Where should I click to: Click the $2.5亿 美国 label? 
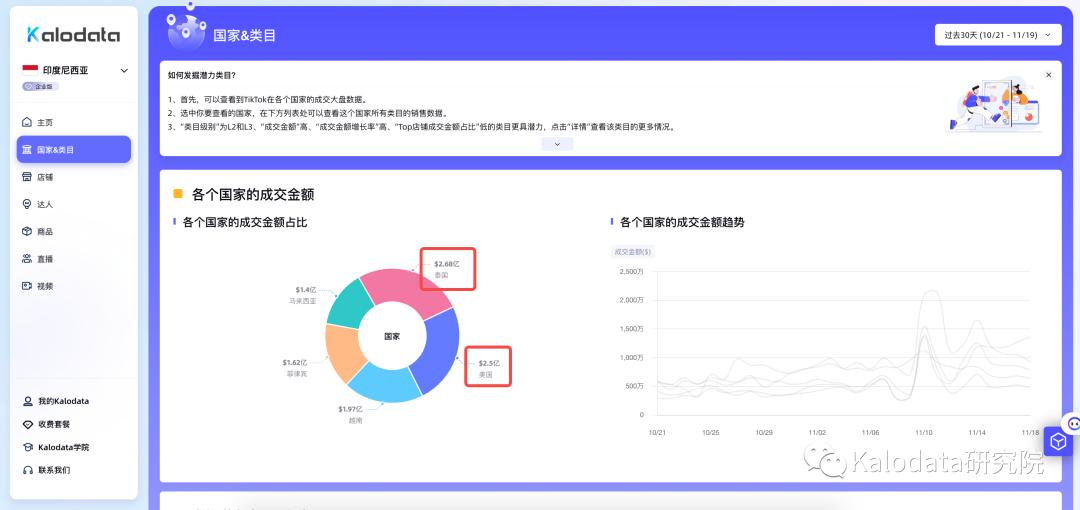[489, 368]
